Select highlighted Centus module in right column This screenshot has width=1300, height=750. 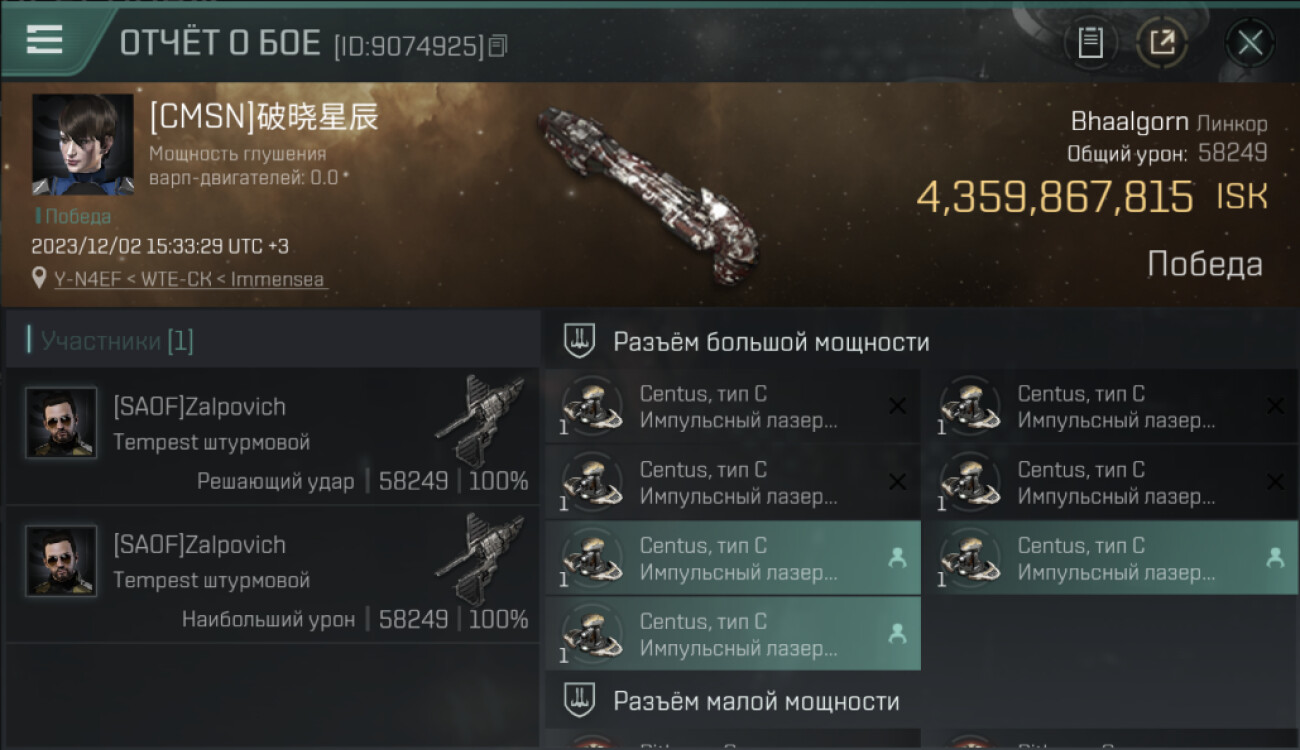1111,558
